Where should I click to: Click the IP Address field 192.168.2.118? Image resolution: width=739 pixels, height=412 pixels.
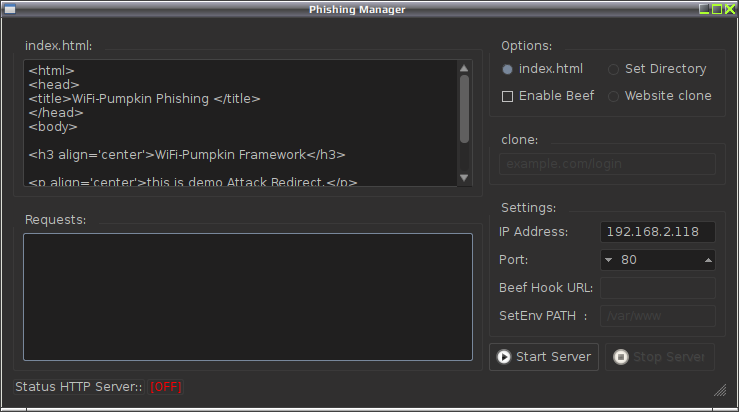658,232
